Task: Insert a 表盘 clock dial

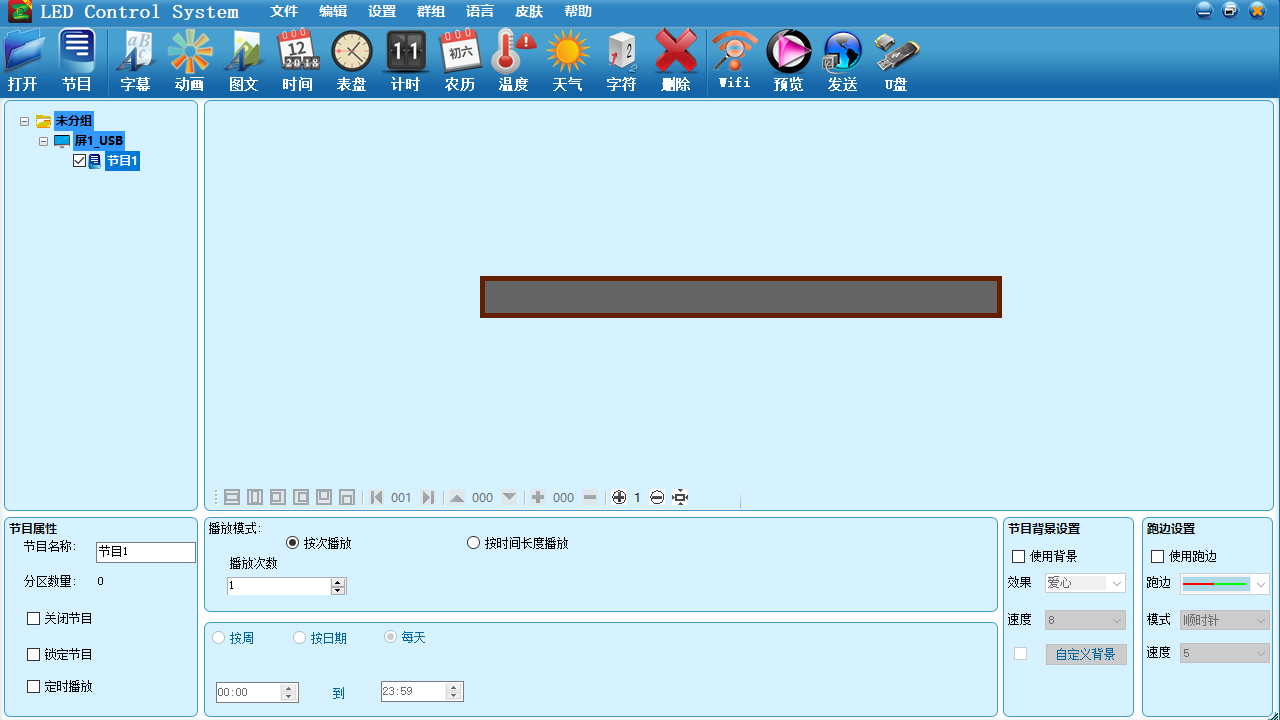Action: 351,60
